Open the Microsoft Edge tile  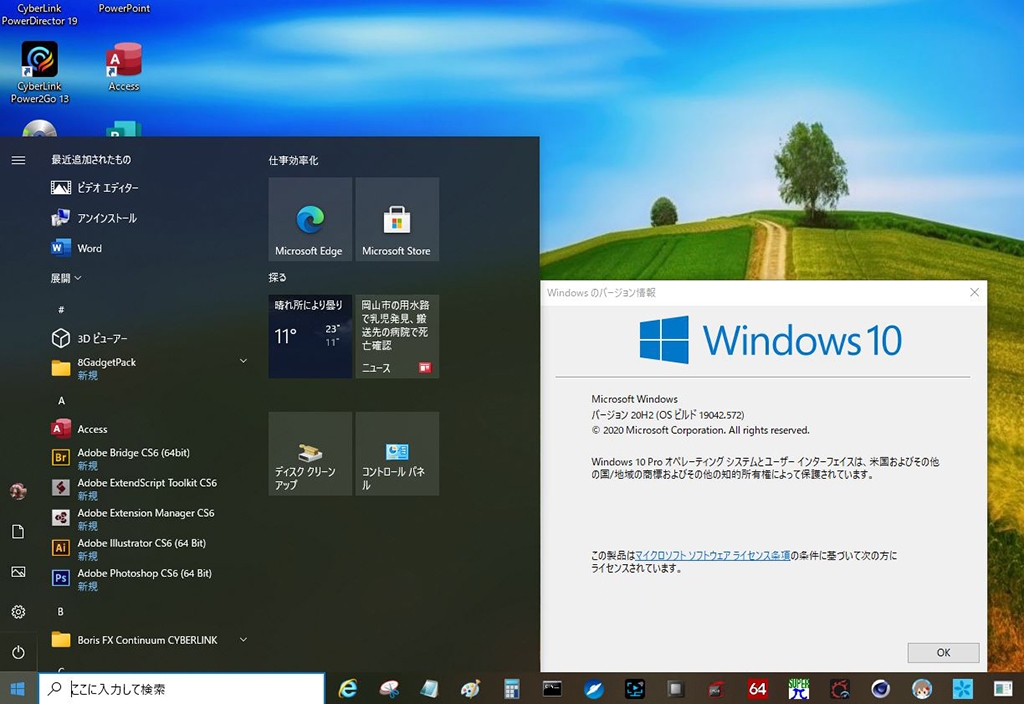click(x=310, y=219)
